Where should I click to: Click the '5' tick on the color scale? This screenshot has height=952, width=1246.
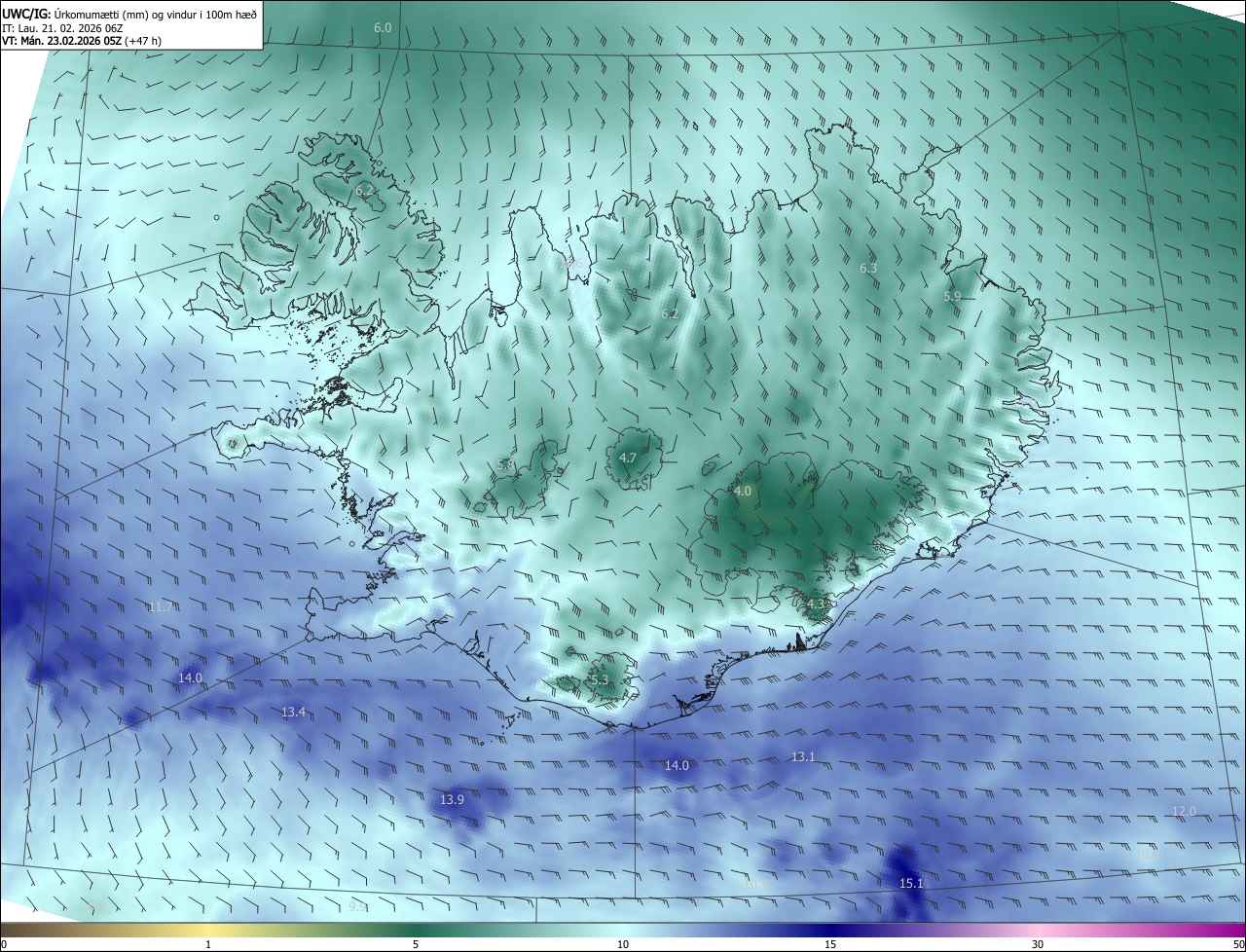click(x=416, y=944)
